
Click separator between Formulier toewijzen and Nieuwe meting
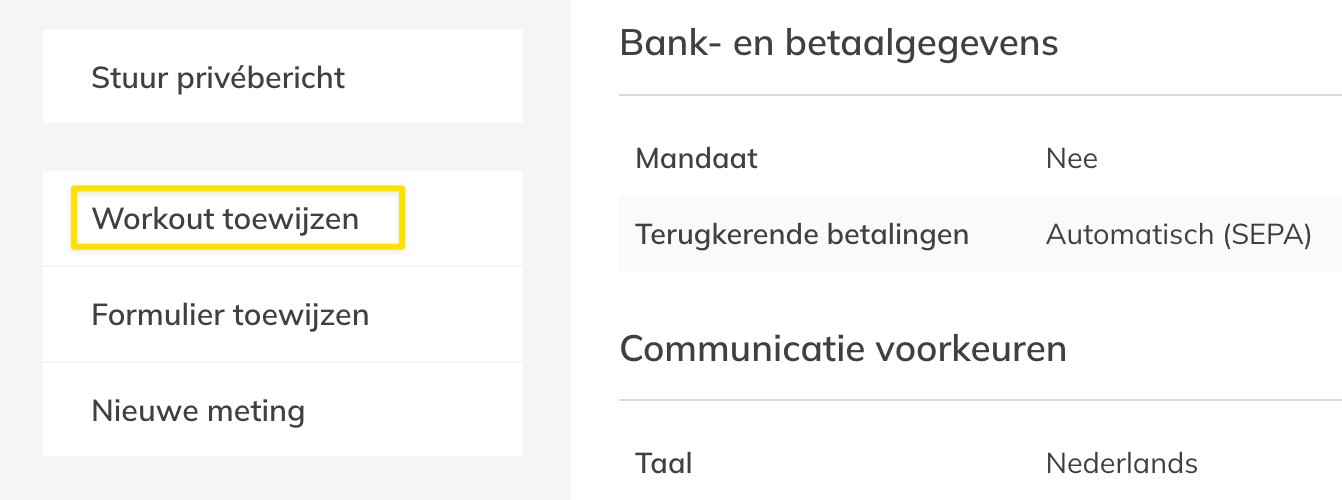pos(283,362)
